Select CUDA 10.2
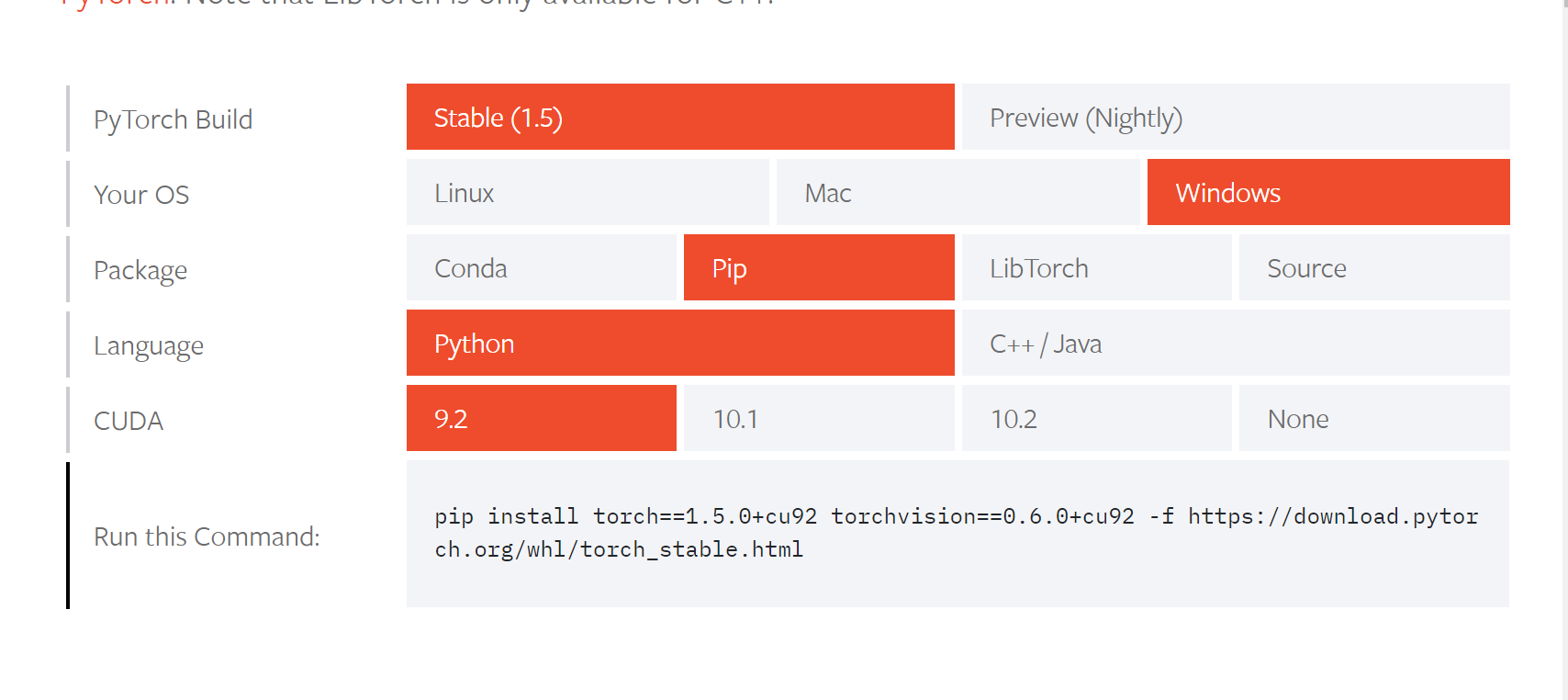The image size is (1568, 700). pos(1096,418)
